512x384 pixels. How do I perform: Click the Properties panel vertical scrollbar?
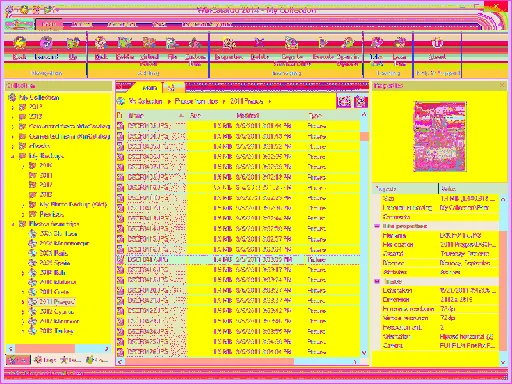(503, 280)
